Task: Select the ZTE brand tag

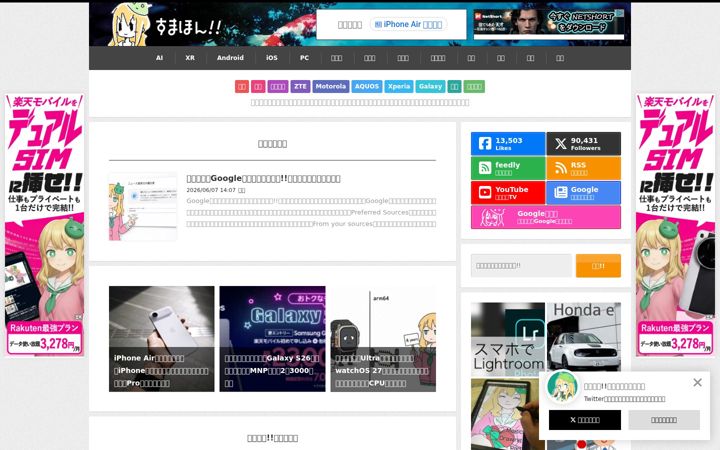Action: (300, 86)
